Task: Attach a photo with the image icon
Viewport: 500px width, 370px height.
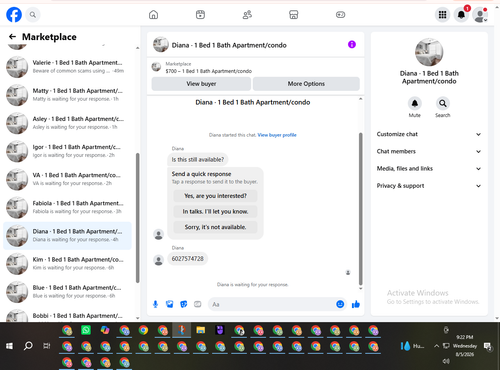Action: (x=170, y=304)
